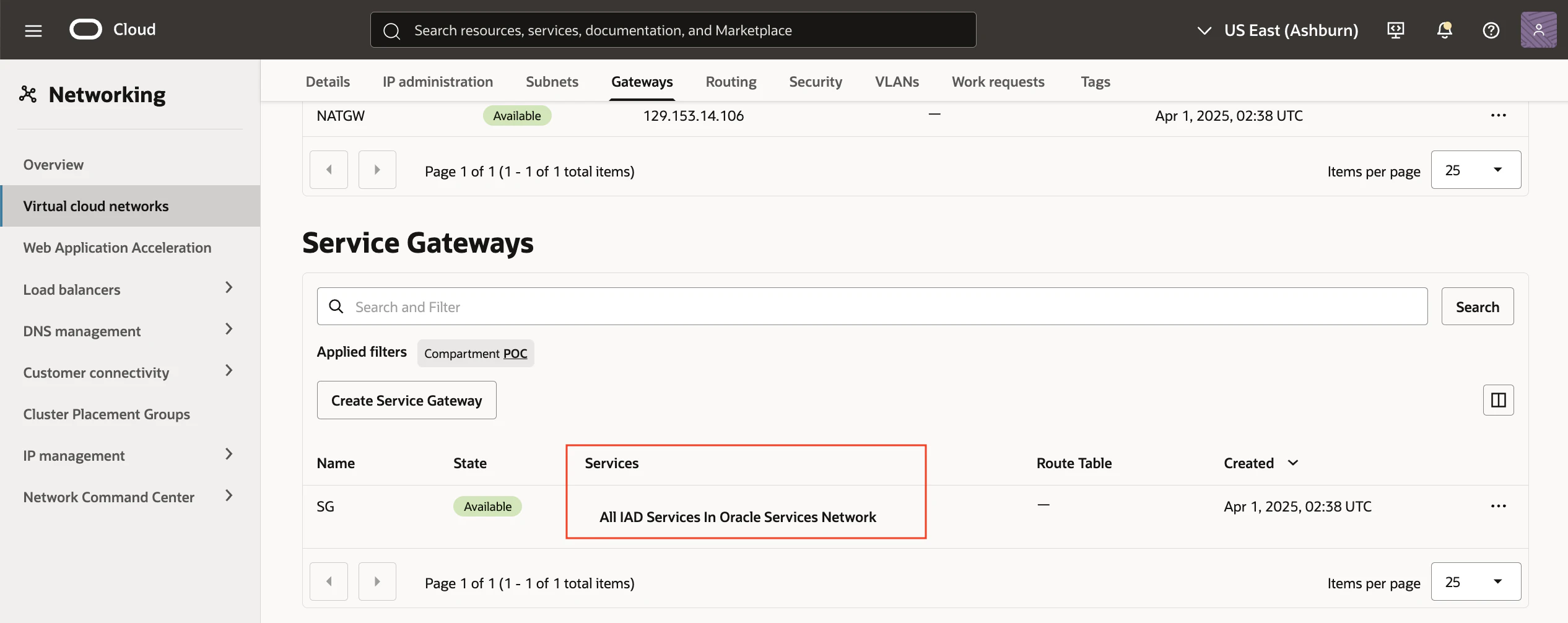Open the column layout settings icon
The image size is (1568, 623).
click(1499, 400)
